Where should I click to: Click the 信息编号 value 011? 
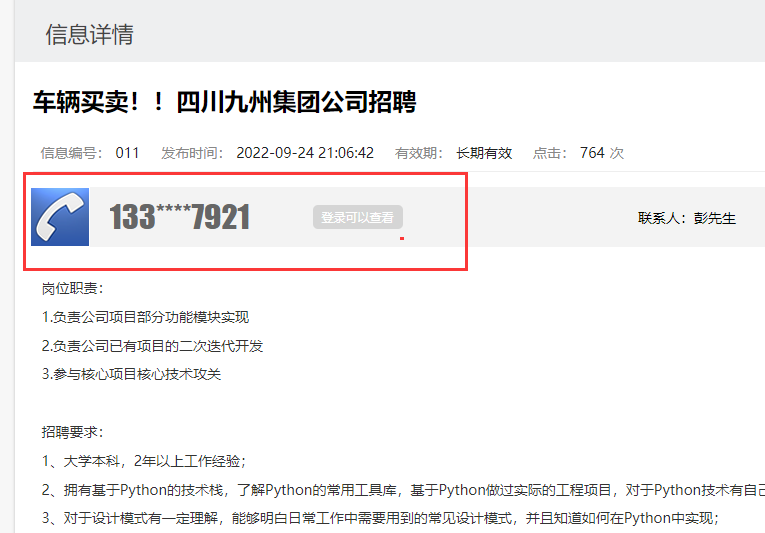[x=127, y=153]
